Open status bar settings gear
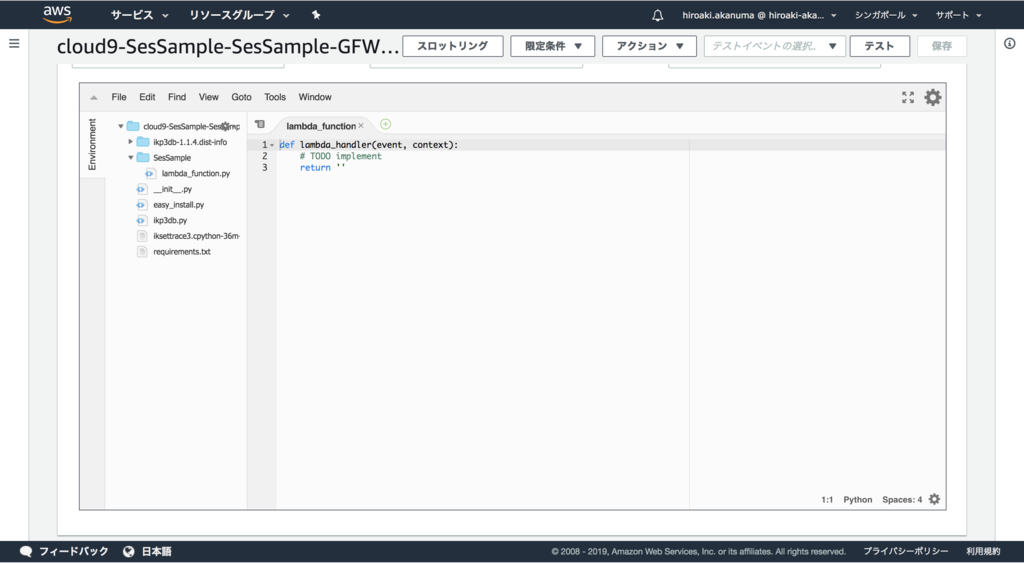The width and height of the screenshot is (1024, 563). point(935,499)
